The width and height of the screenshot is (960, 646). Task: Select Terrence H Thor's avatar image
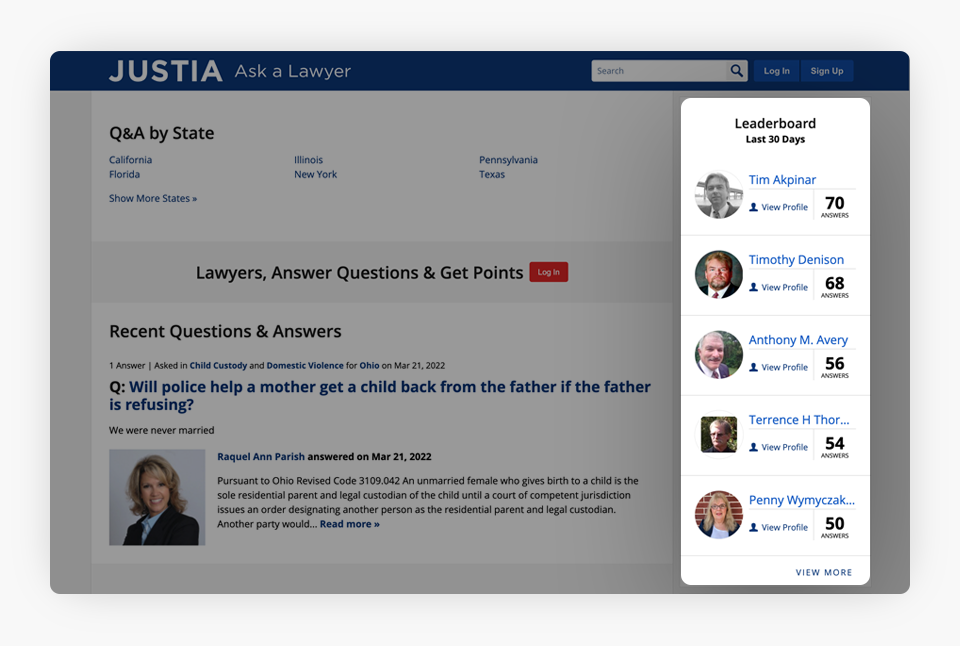click(x=719, y=435)
